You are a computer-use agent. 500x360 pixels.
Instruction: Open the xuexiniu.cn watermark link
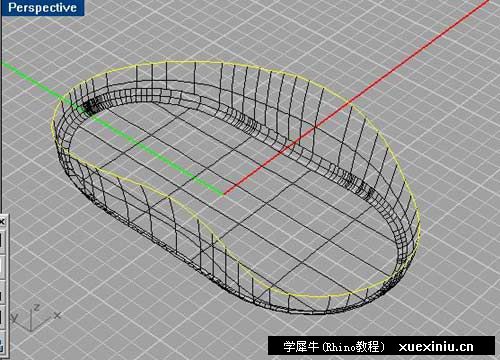(x=436, y=347)
